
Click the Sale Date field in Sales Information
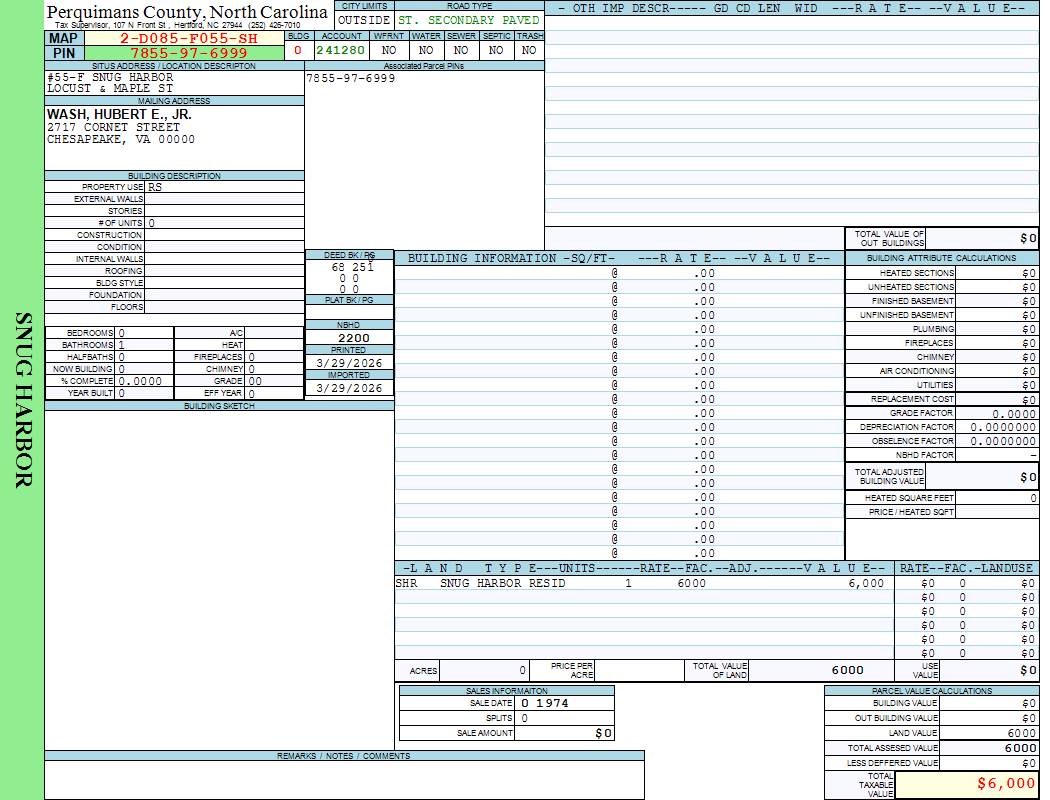coord(563,703)
